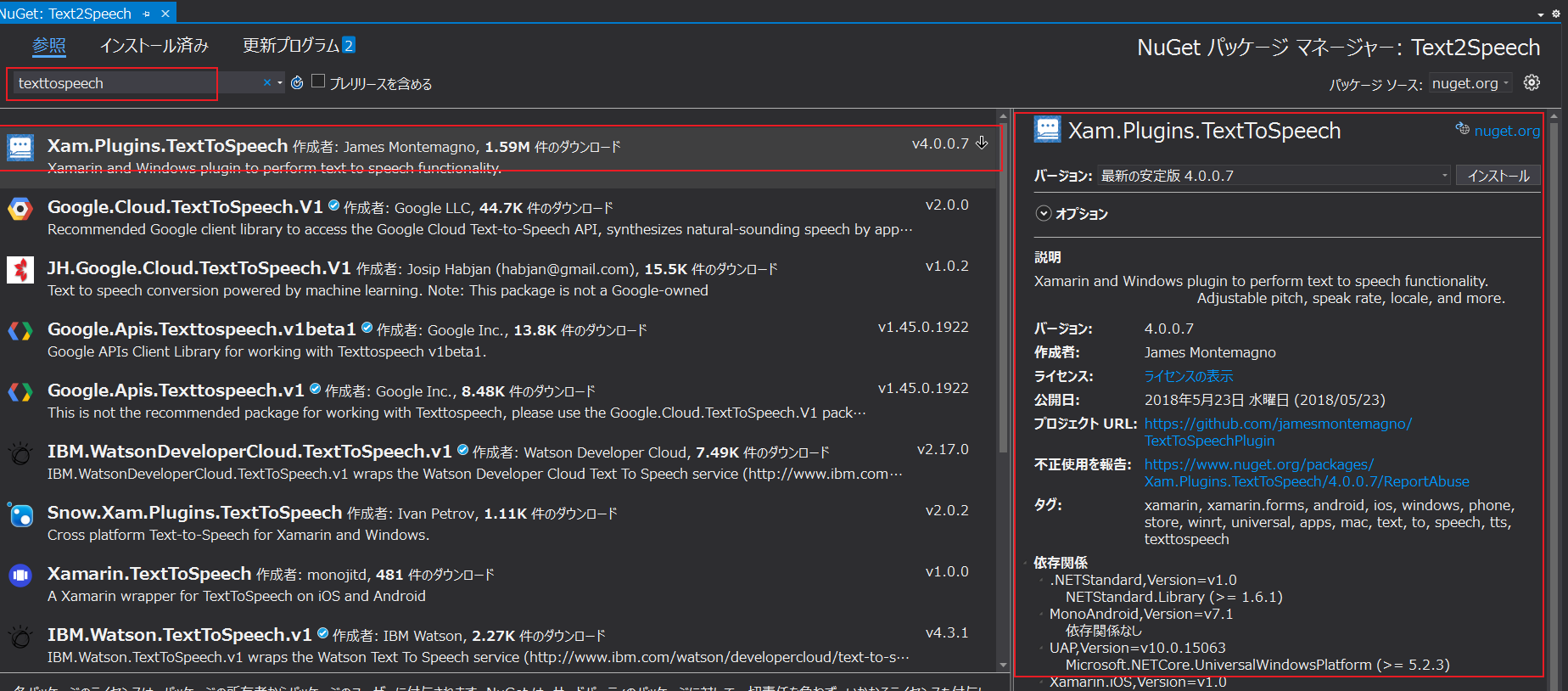Refresh the package search results
Image resolution: width=1568 pixels, height=691 pixels.
tap(297, 82)
